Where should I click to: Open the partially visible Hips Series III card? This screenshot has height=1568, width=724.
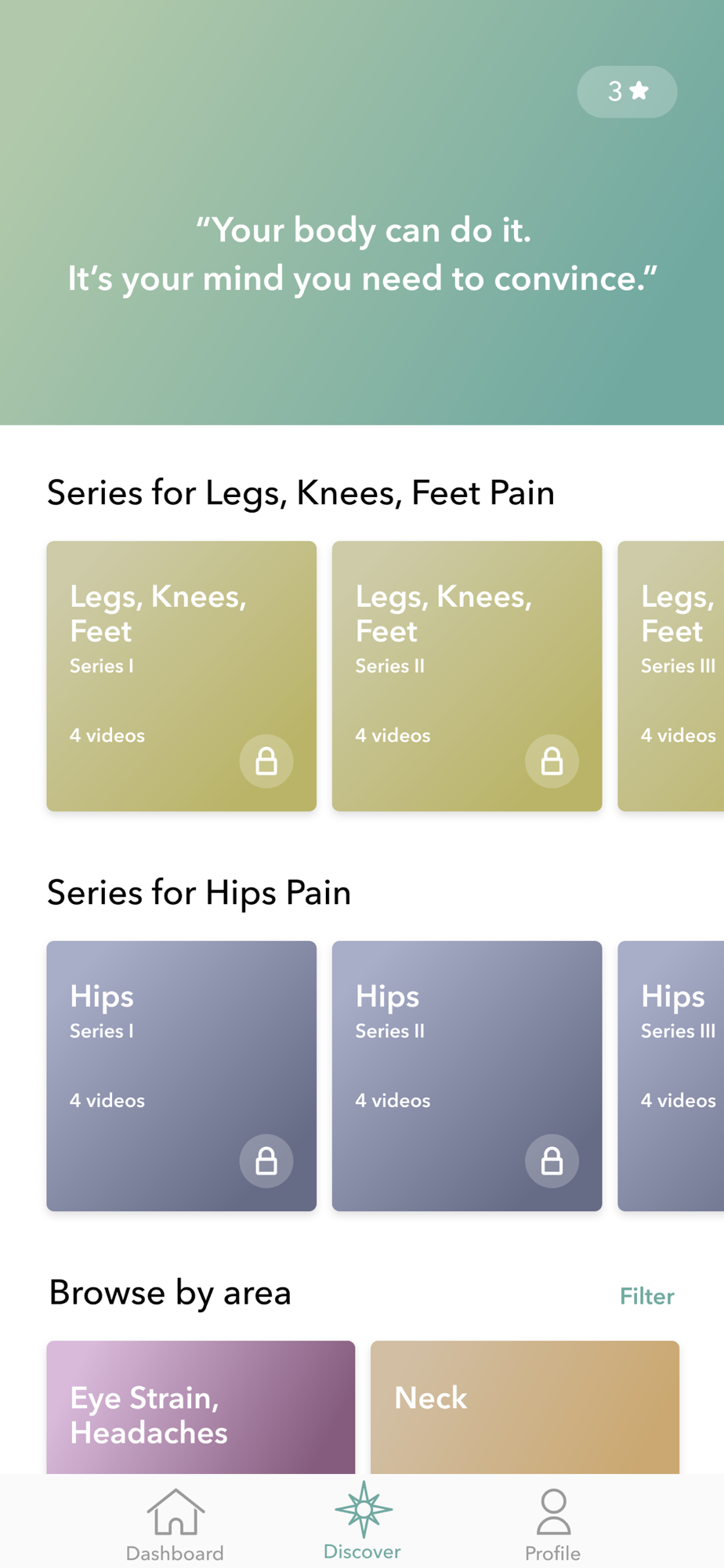[x=671, y=1076]
